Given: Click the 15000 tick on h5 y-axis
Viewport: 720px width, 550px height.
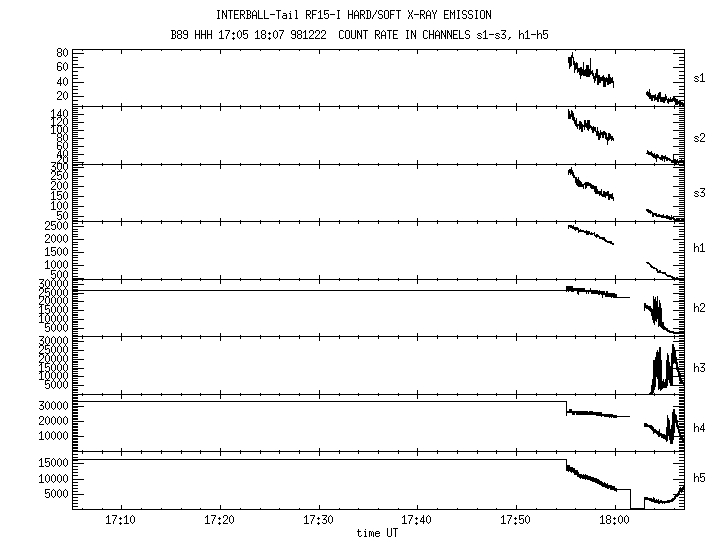Looking at the screenshot, I should coord(52,463).
